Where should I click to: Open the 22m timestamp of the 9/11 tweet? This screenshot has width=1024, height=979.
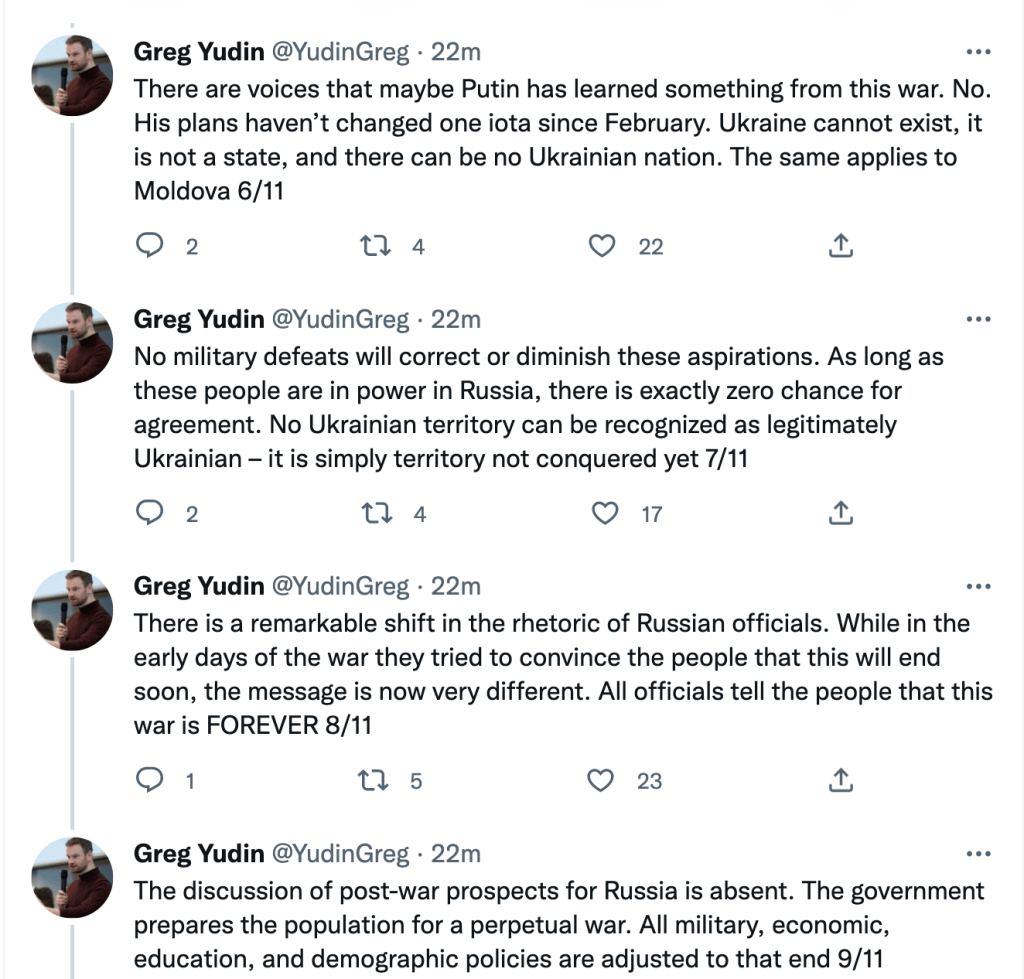[456, 854]
